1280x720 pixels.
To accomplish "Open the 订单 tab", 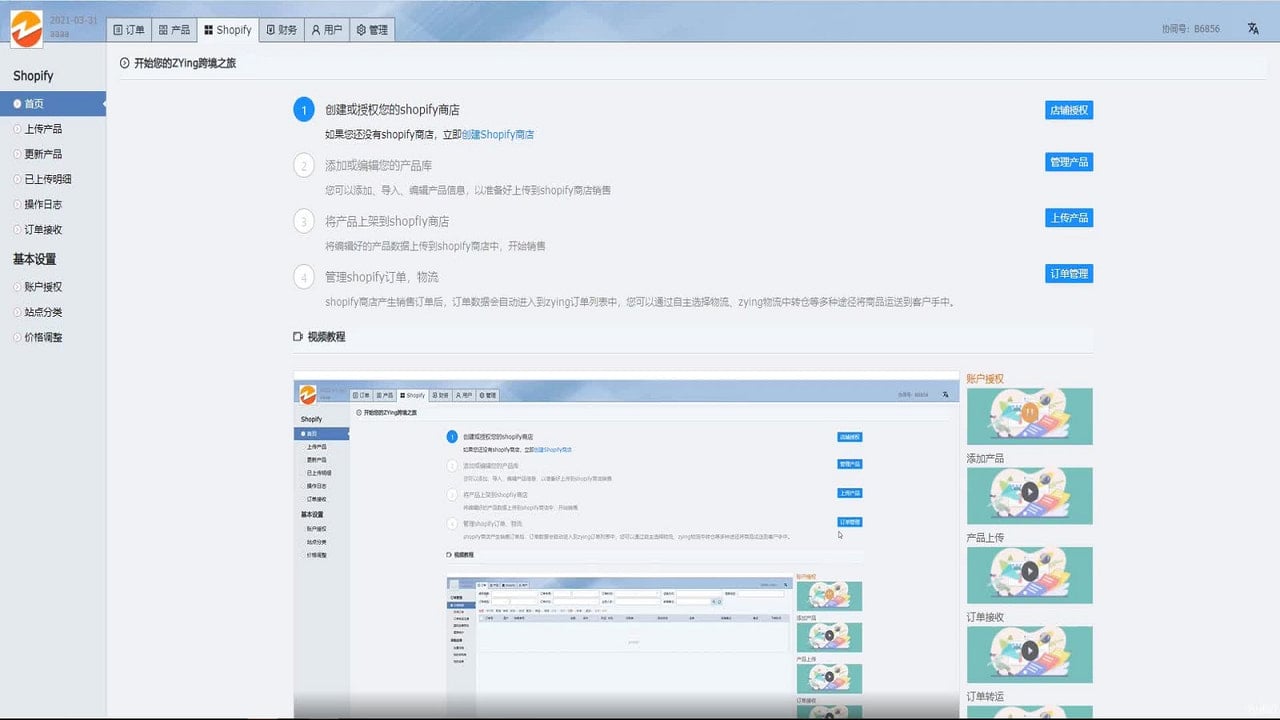I will 129,30.
